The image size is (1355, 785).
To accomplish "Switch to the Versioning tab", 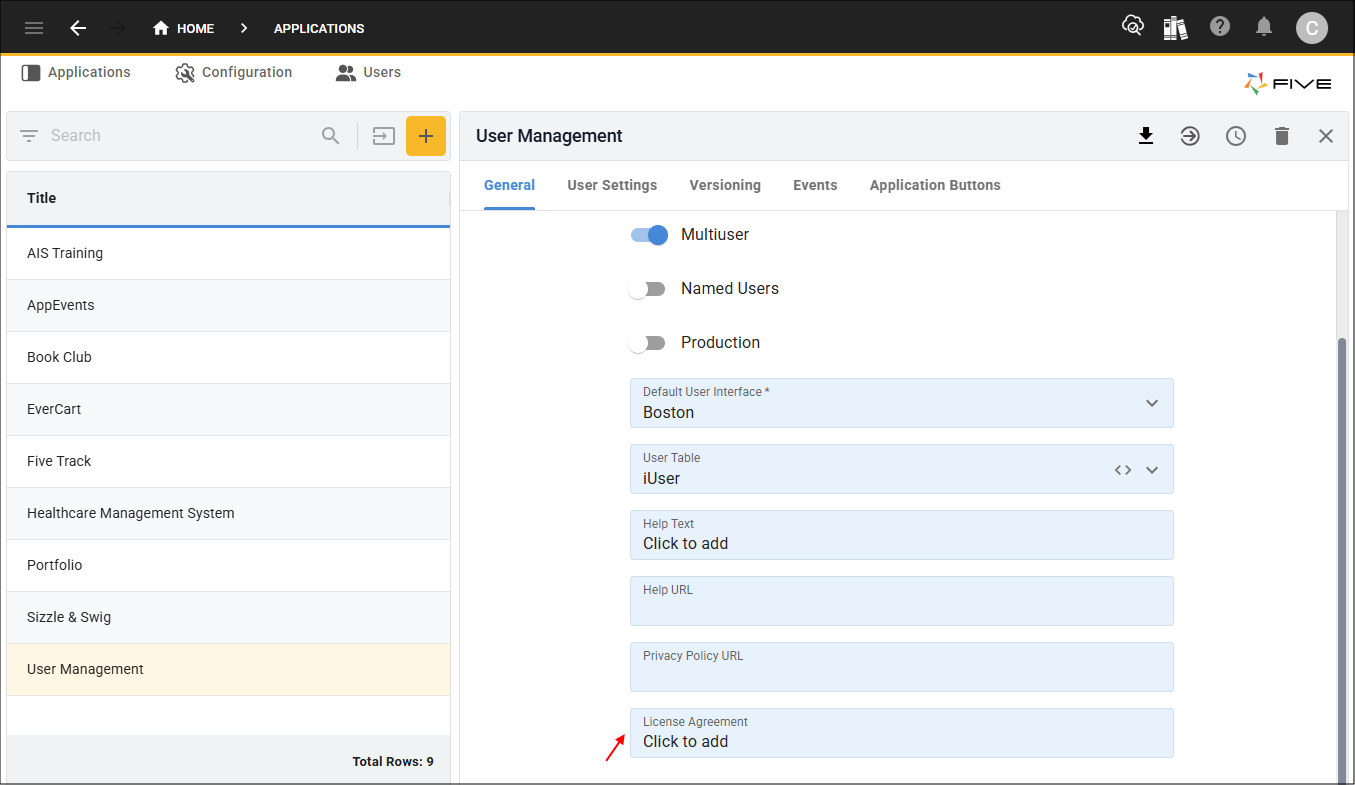I will 725,185.
